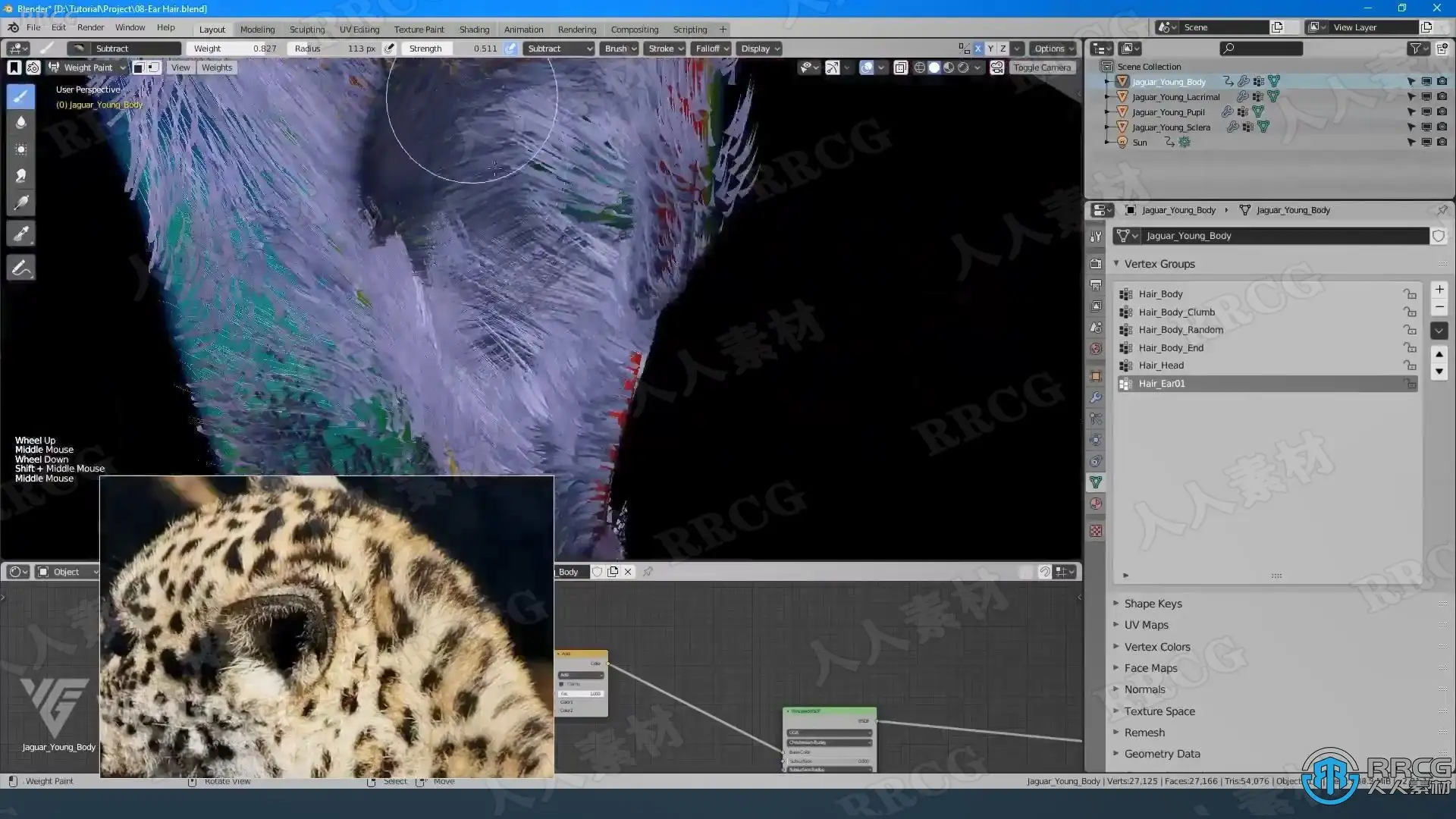Open Object Data Properties tab

pyautogui.click(x=1096, y=482)
